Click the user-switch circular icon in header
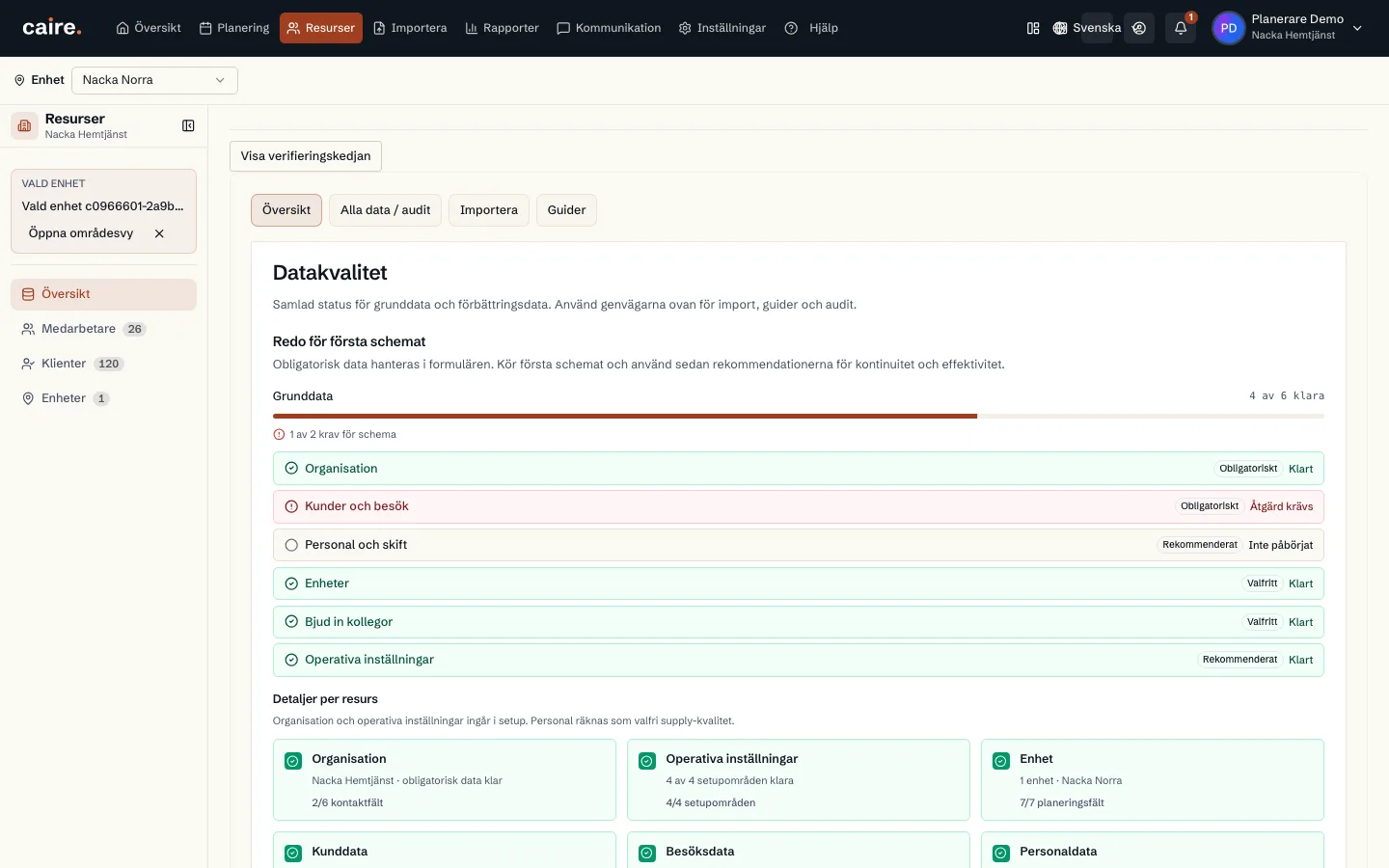The width and height of the screenshot is (1389, 868). coord(1139,28)
